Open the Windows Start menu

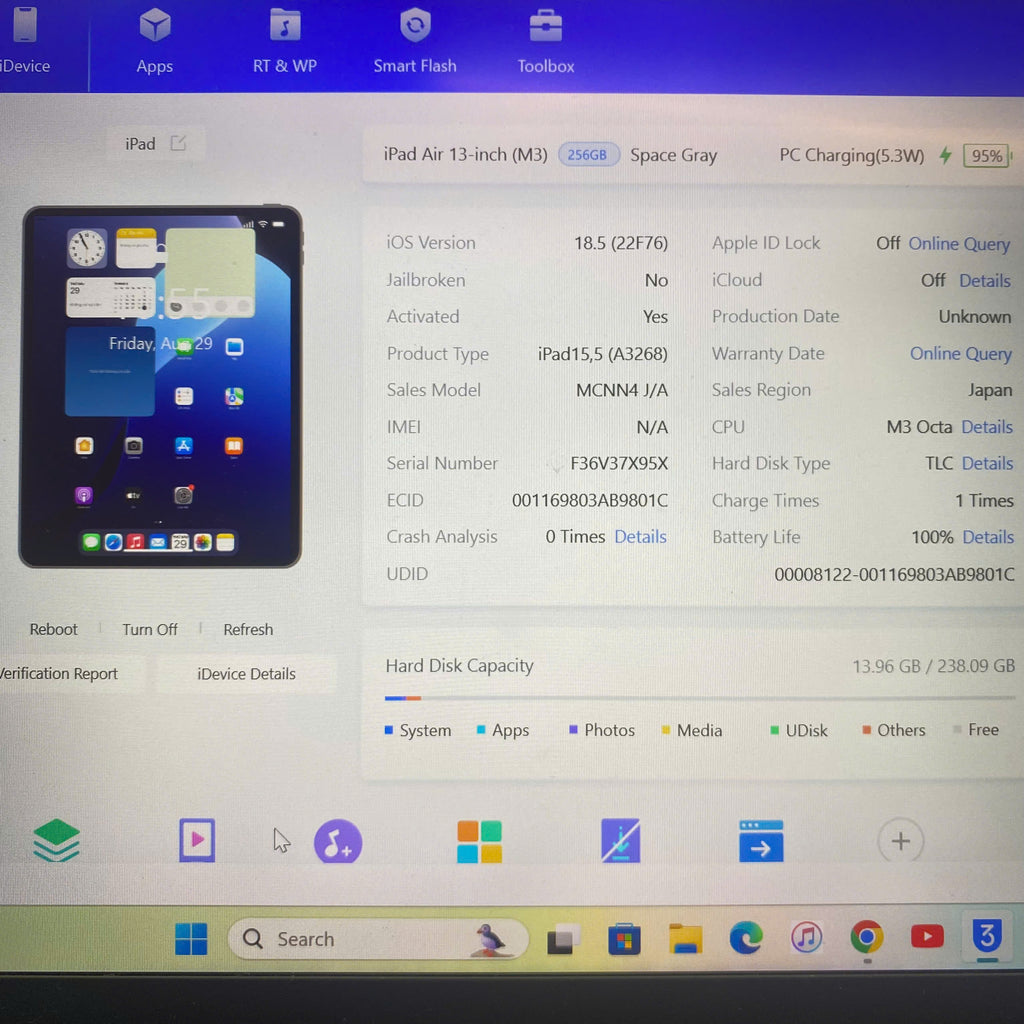point(191,939)
